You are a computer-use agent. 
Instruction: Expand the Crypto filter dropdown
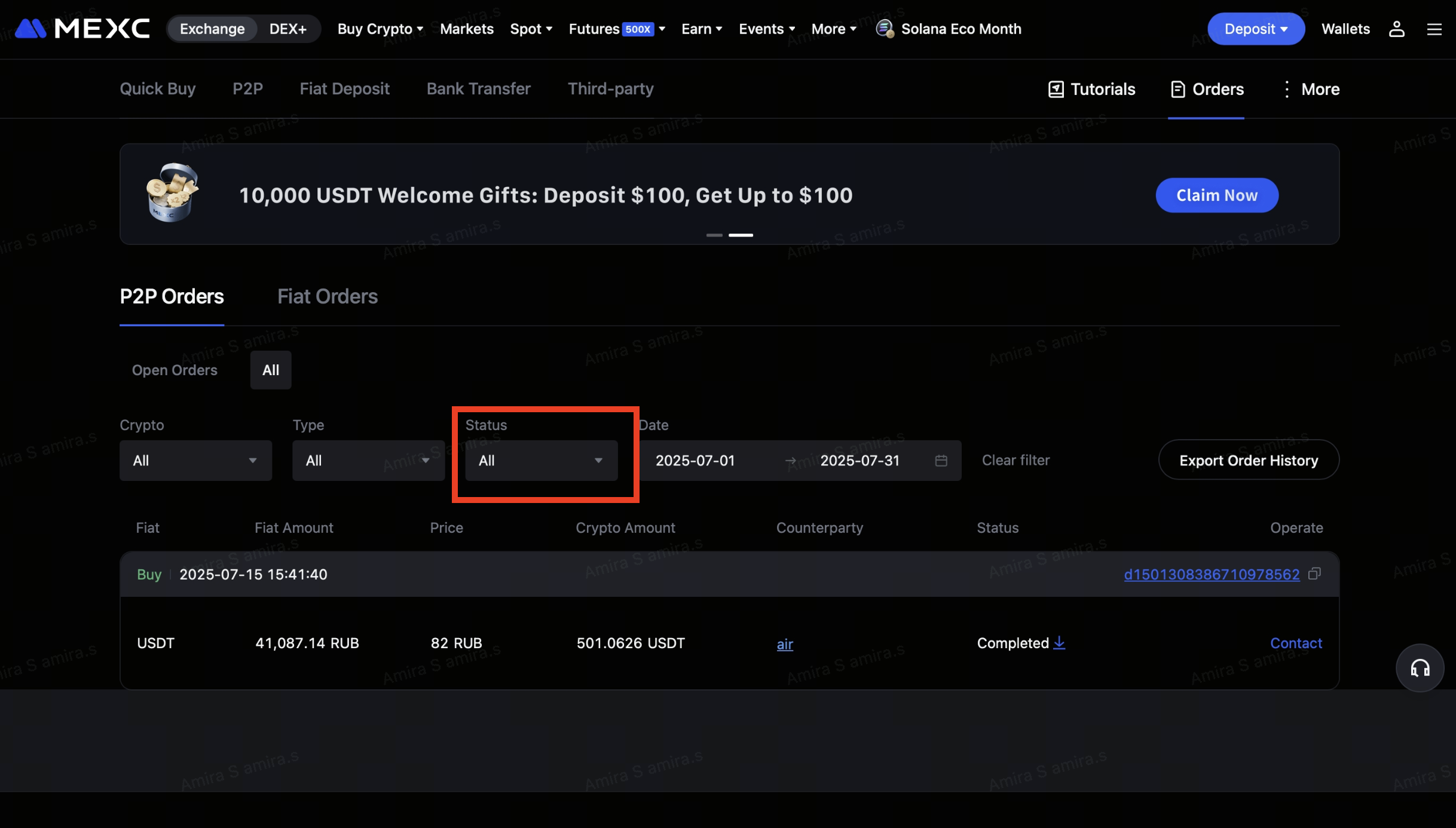[195, 461]
